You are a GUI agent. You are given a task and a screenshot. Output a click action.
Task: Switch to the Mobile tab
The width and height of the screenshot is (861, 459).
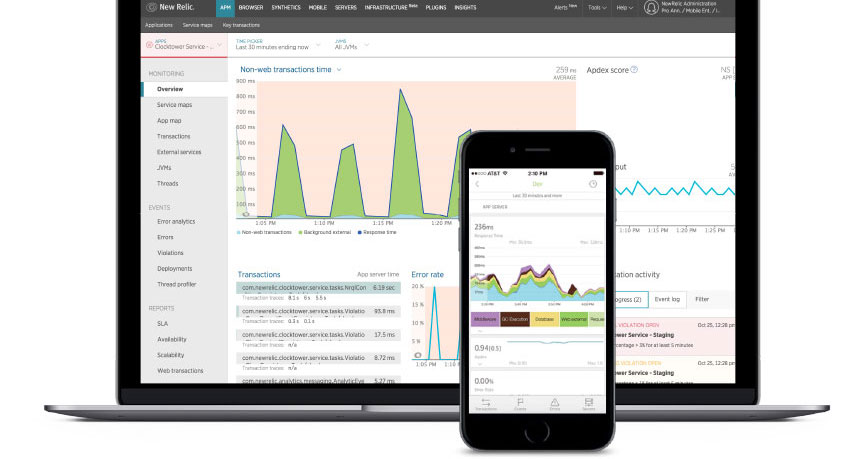point(318,8)
